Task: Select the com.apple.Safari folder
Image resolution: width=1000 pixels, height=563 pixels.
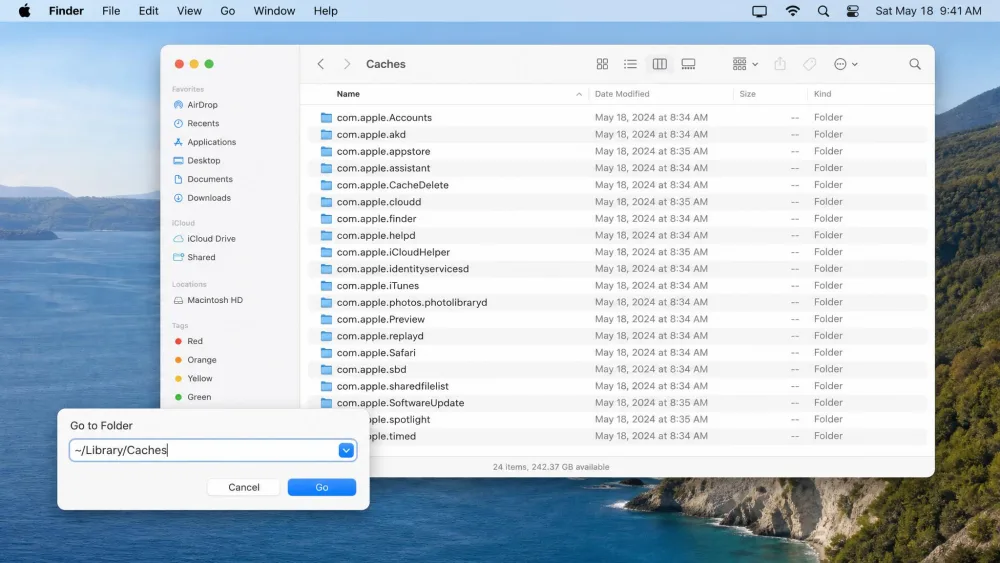Action: pyautogui.click(x=617, y=353)
